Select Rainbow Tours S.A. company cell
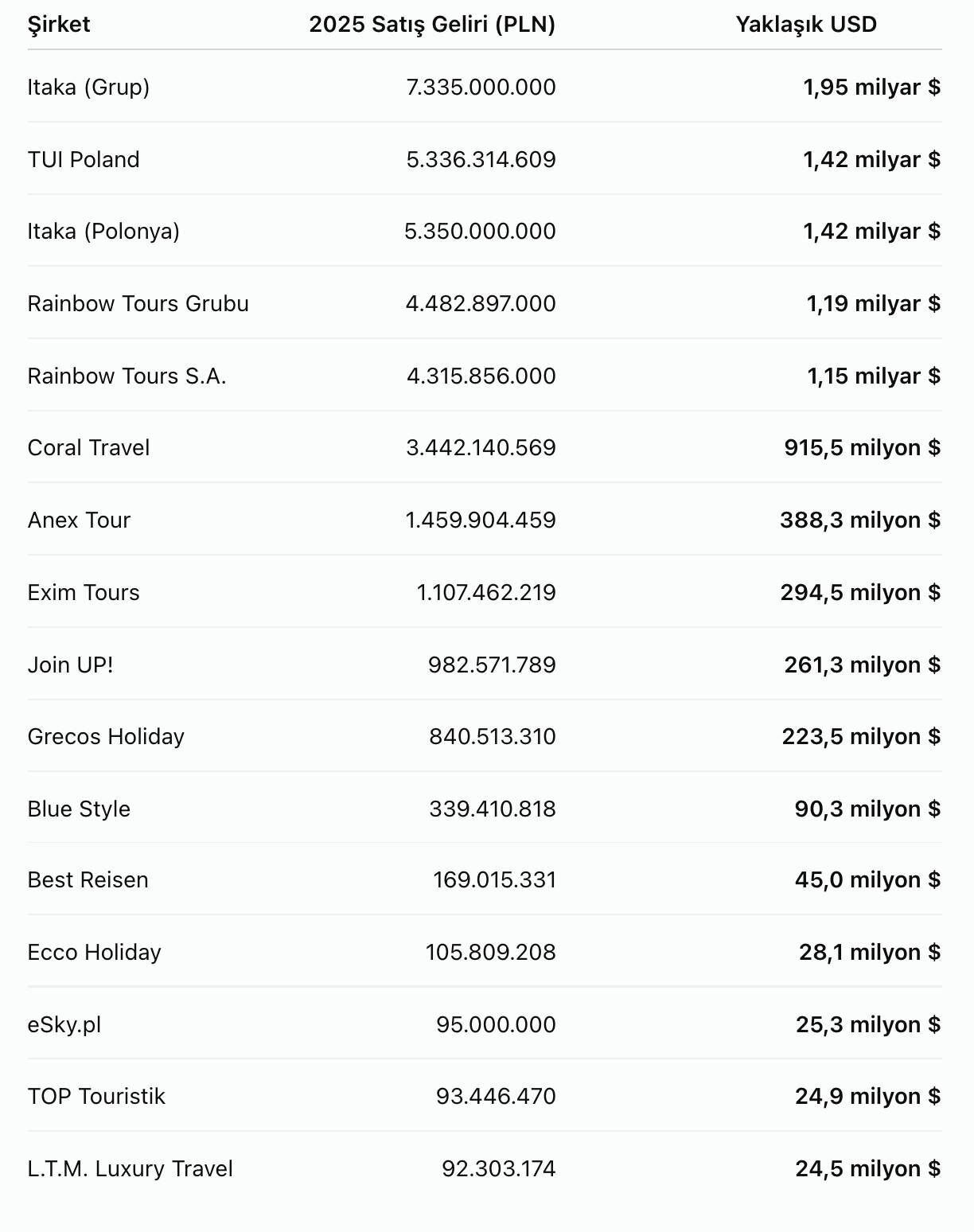The height and width of the screenshot is (1232, 974). point(127,376)
